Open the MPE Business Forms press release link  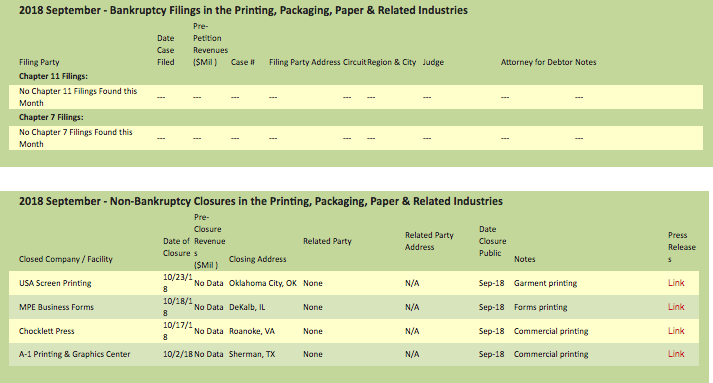676,307
